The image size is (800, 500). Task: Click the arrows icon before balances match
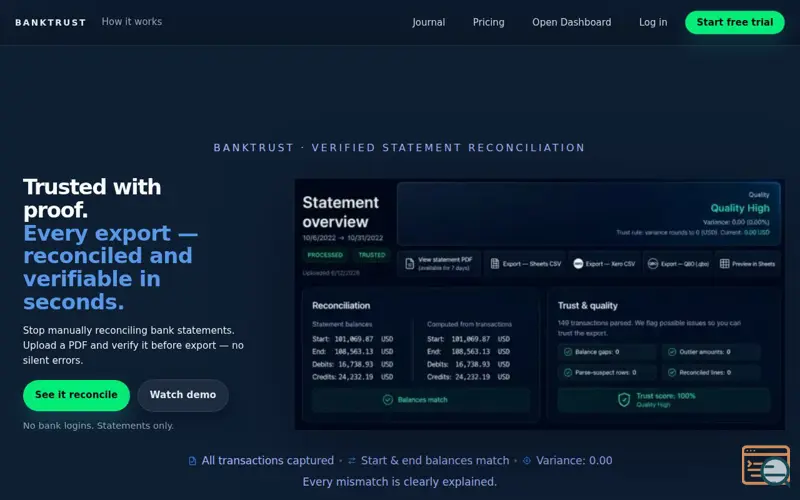(352, 461)
